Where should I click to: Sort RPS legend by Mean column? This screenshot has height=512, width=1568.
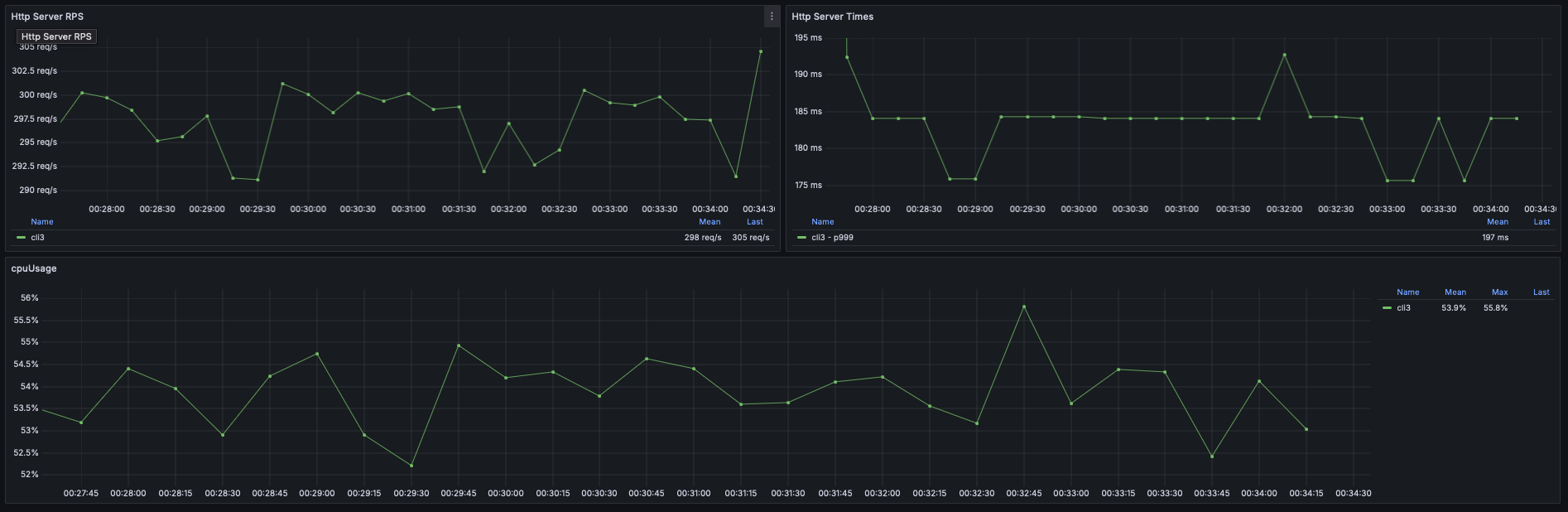click(709, 222)
